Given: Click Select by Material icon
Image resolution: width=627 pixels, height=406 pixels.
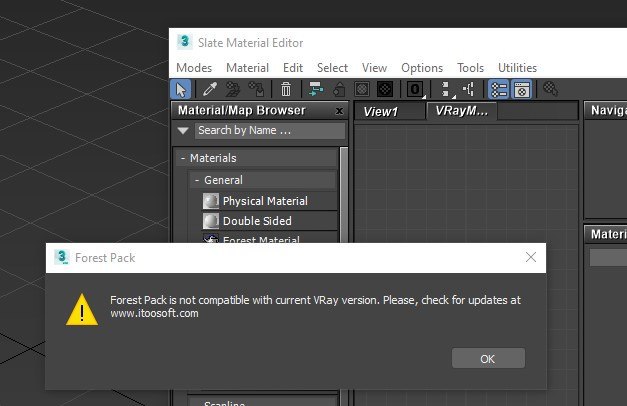Looking at the screenshot, I should coord(551,89).
